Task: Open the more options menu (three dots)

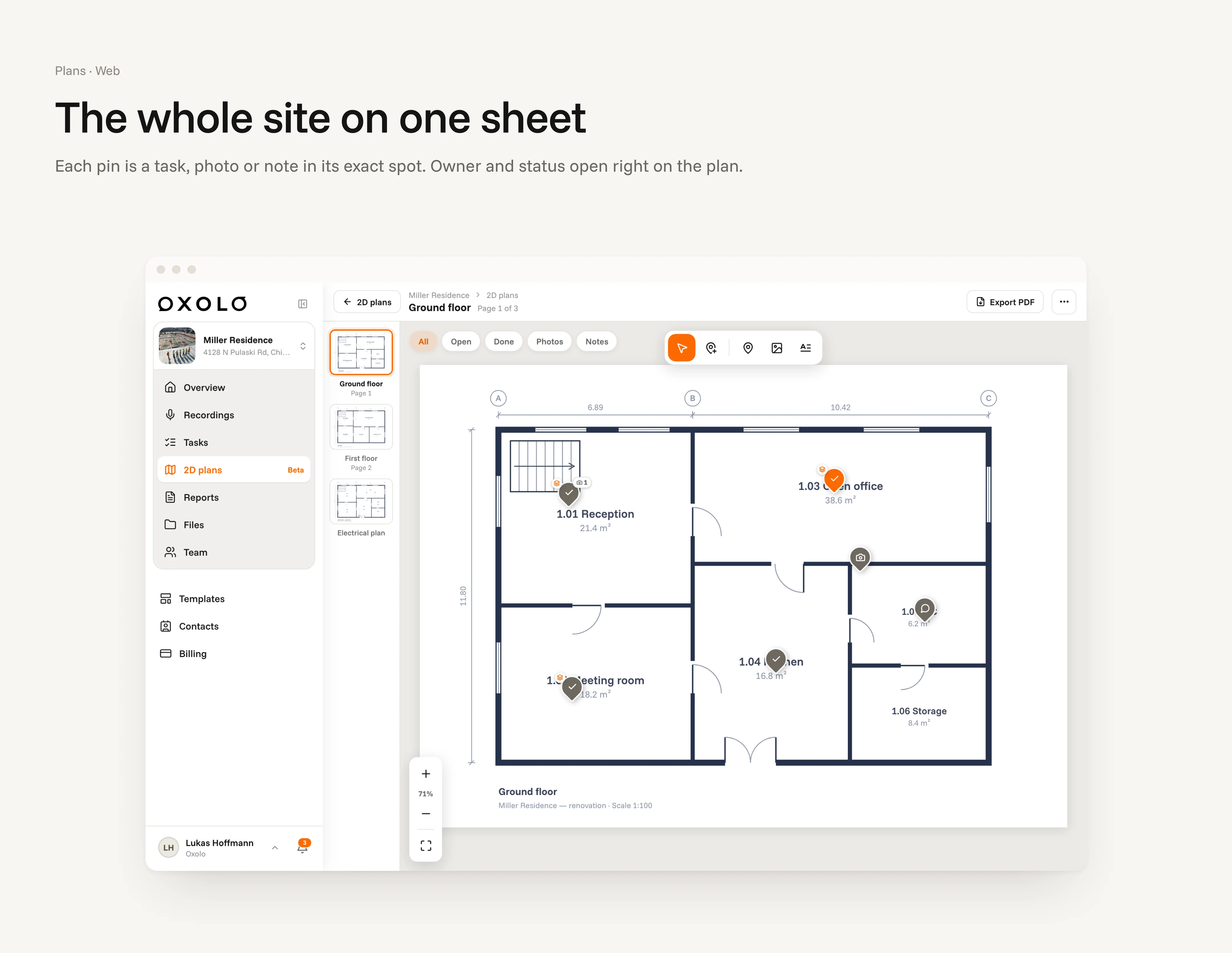Action: (x=1064, y=302)
